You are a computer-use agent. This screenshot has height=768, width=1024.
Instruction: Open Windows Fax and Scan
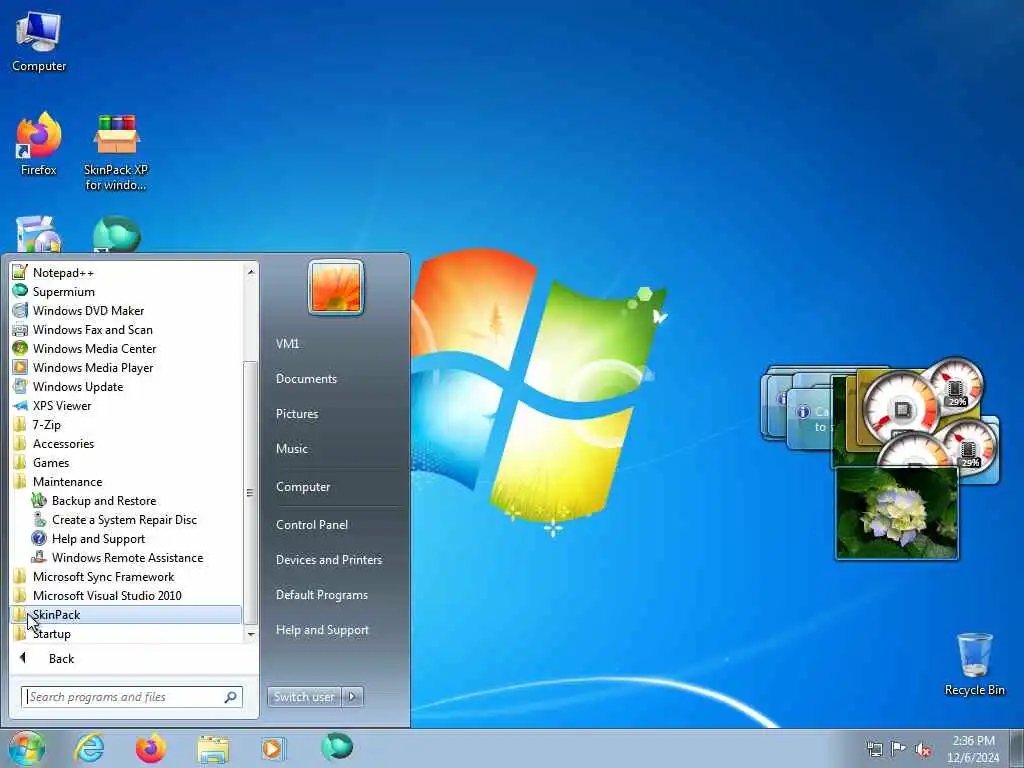[x=93, y=330]
